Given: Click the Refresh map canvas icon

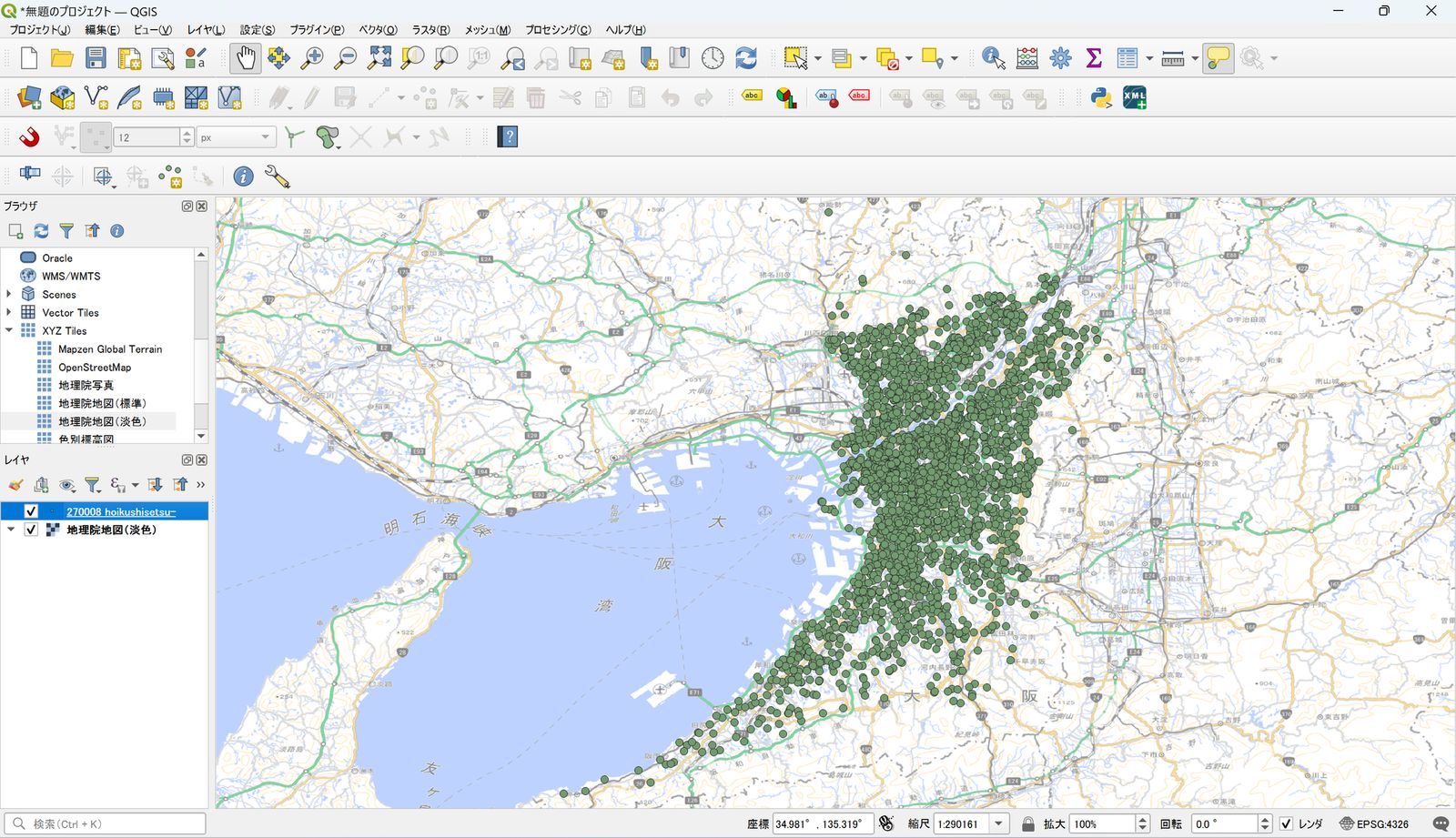Looking at the screenshot, I should click(746, 58).
